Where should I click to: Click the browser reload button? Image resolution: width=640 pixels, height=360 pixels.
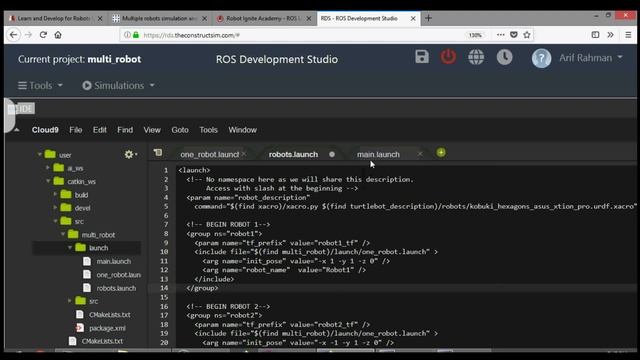[x=43, y=35]
